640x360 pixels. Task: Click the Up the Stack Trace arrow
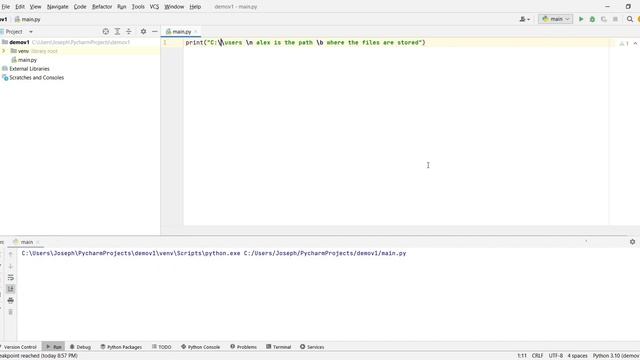click(x=11, y=254)
